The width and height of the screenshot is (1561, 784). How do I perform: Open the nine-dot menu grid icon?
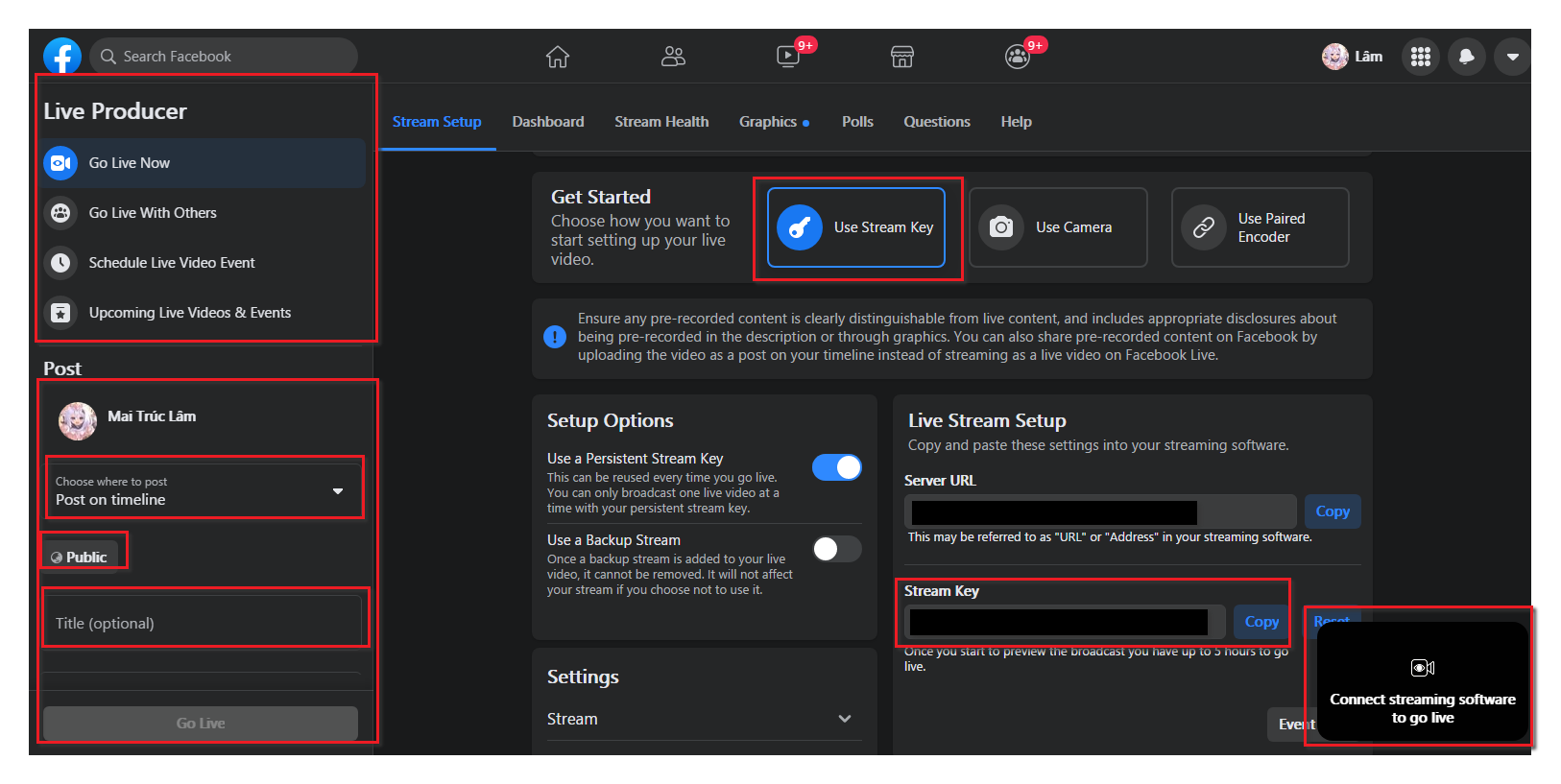click(x=1421, y=57)
